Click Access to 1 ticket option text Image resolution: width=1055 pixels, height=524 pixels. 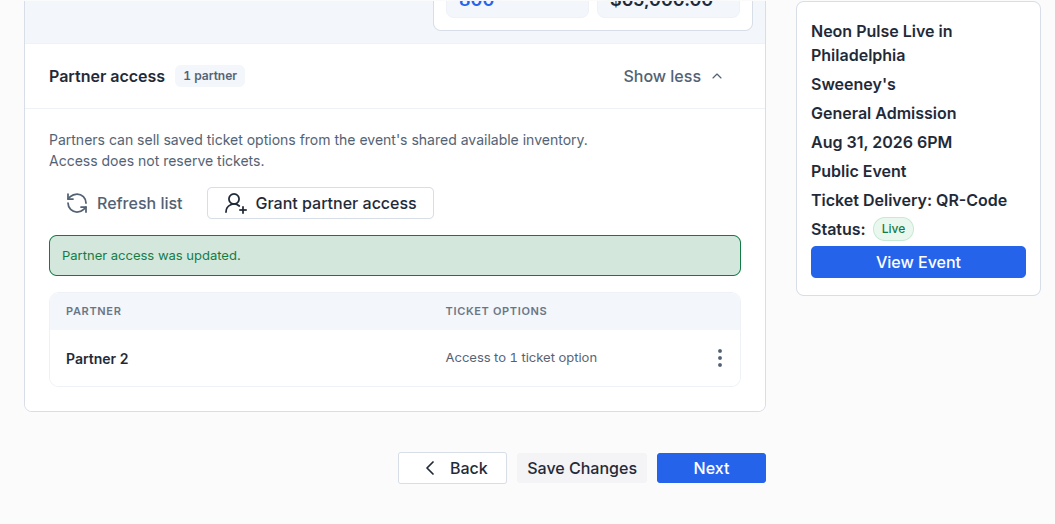(x=521, y=358)
